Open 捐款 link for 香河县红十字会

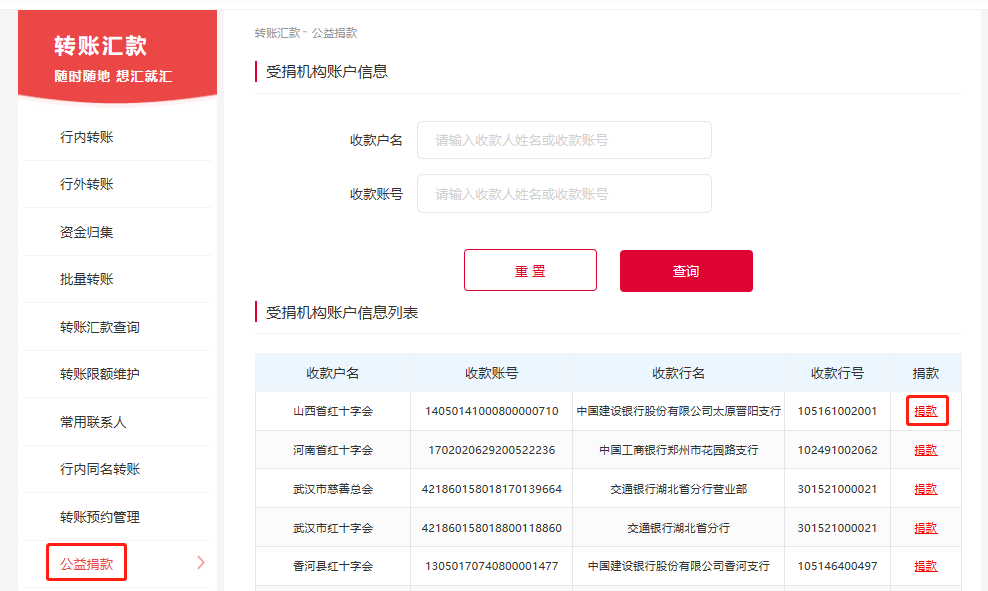click(x=926, y=565)
